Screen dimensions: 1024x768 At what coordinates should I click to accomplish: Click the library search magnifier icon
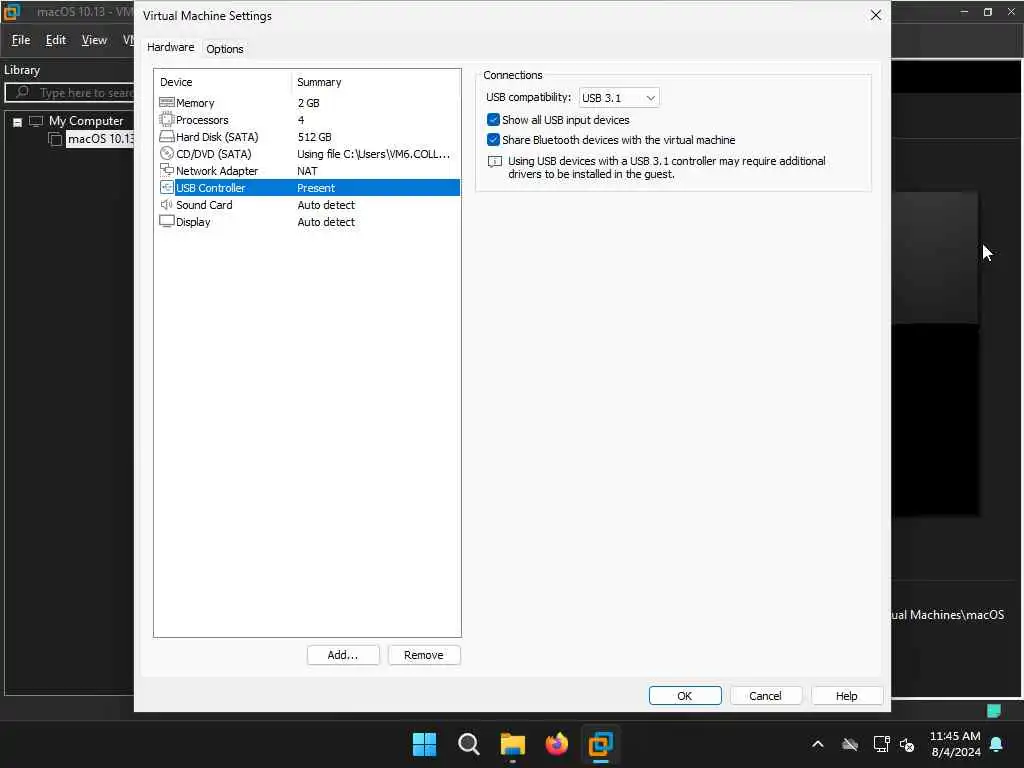click(x=23, y=92)
